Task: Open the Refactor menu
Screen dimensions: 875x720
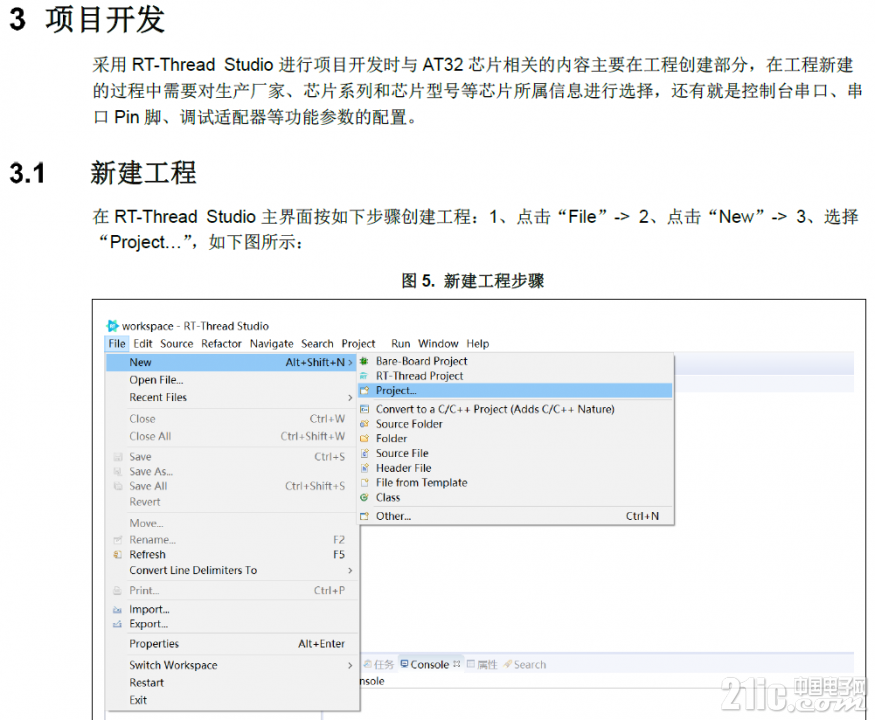Action: point(222,344)
